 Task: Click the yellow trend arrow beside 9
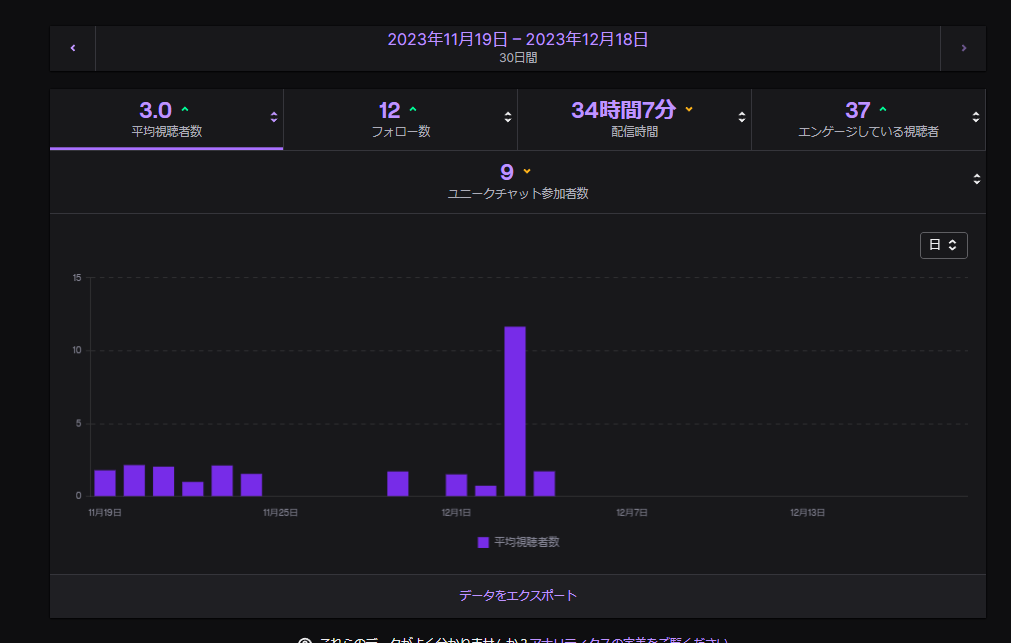coord(526,171)
